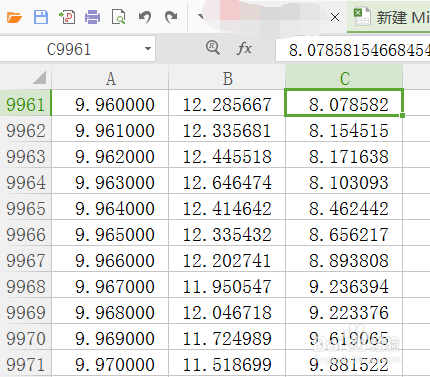
Task: Click cell containing 9.962000
Action: point(110,156)
